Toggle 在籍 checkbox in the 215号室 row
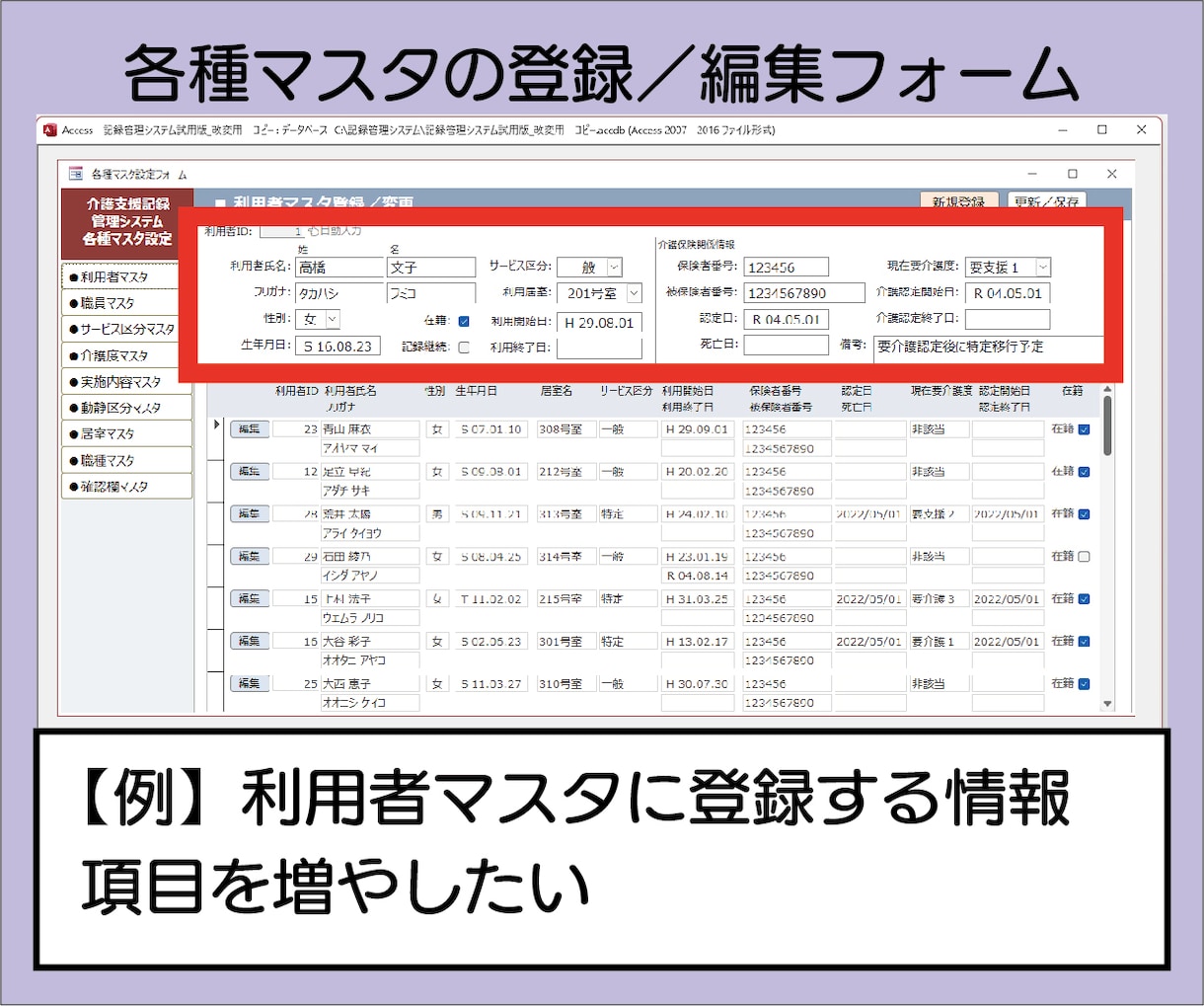This screenshot has height=1006, width=1204. coord(1084,599)
